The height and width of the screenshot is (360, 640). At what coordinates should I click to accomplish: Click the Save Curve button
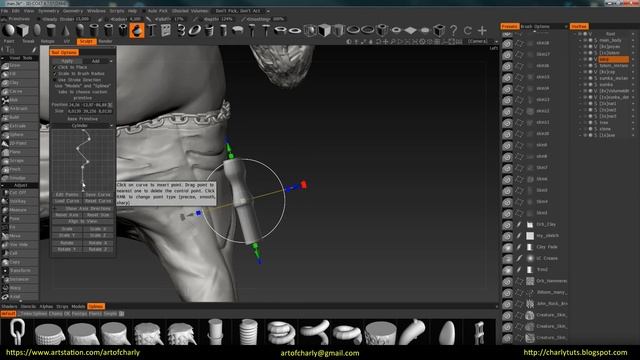[x=98, y=195]
